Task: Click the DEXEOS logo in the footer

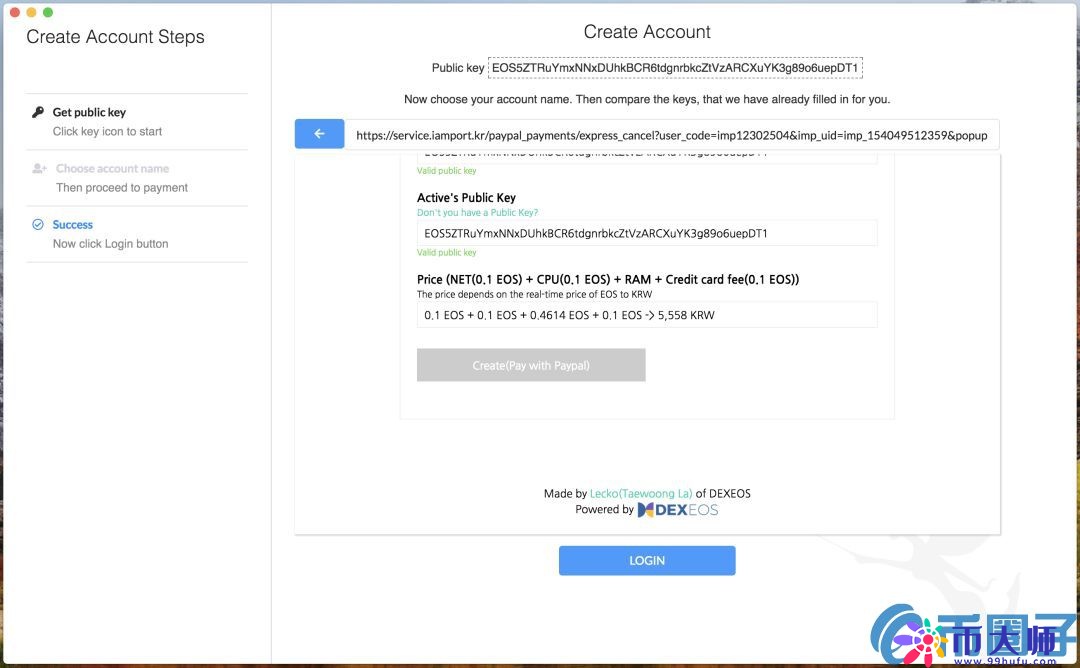Action: (678, 510)
